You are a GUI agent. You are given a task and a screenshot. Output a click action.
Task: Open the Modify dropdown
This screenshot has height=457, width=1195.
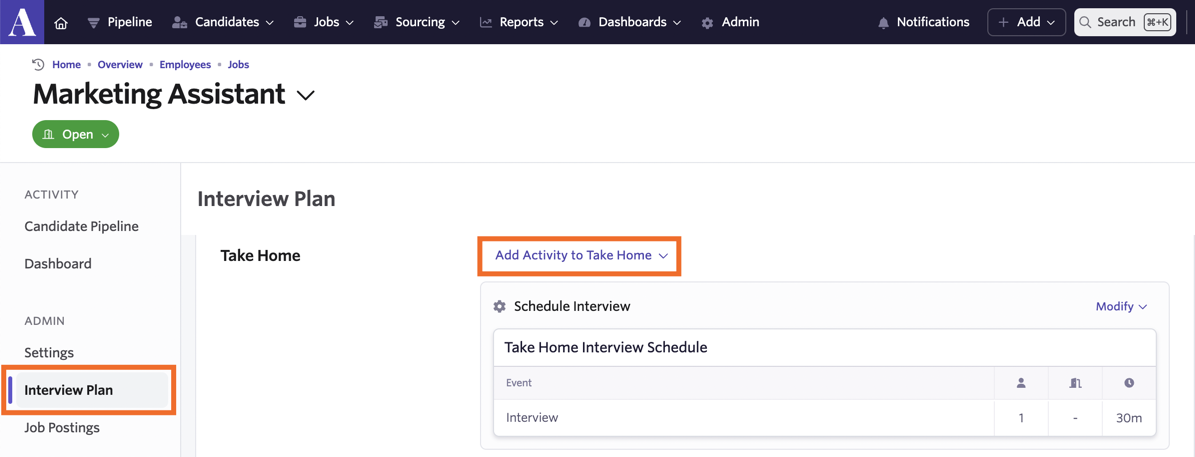coord(1121,306)
